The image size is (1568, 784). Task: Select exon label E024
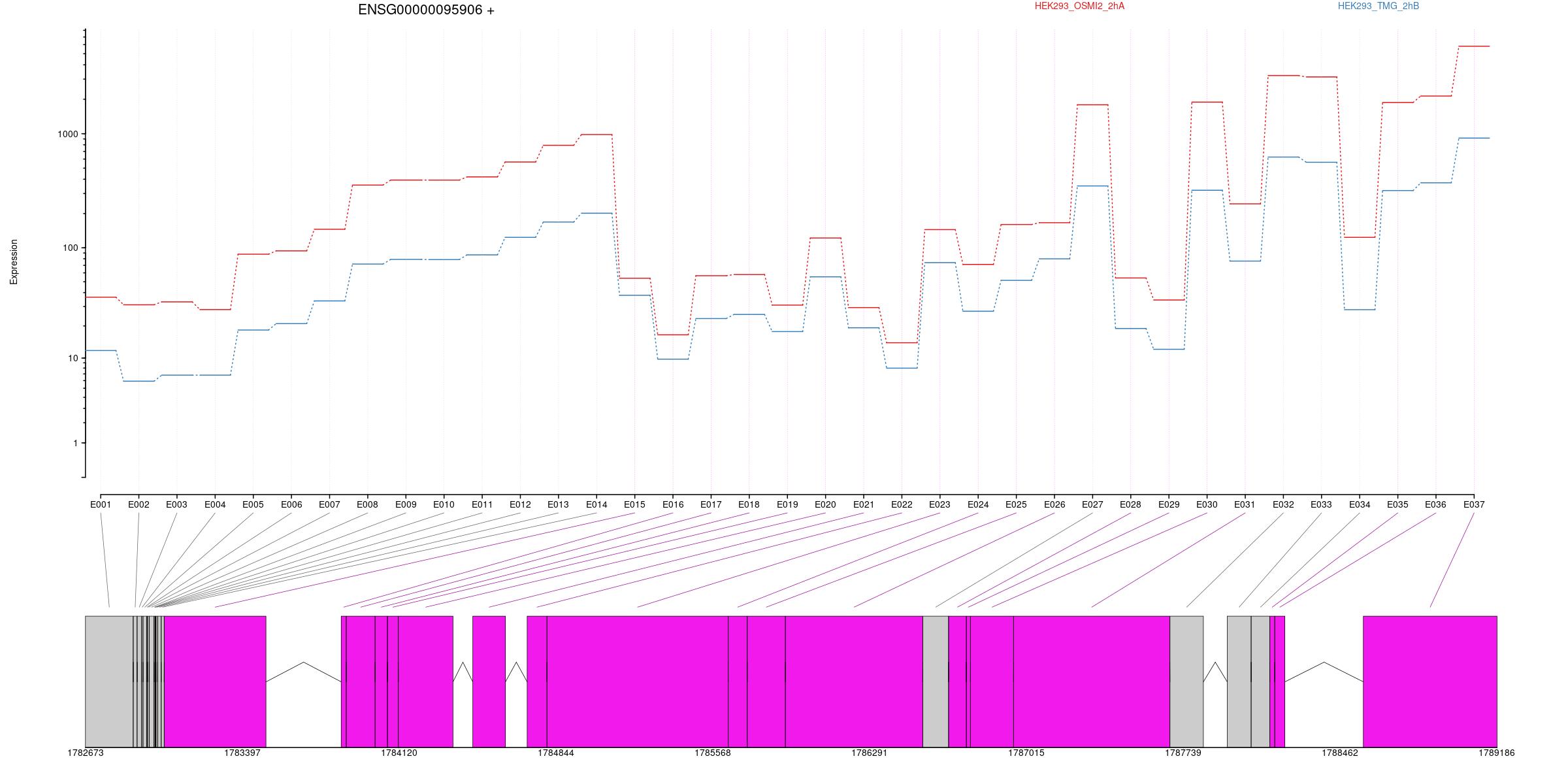[x=978, y=504]
